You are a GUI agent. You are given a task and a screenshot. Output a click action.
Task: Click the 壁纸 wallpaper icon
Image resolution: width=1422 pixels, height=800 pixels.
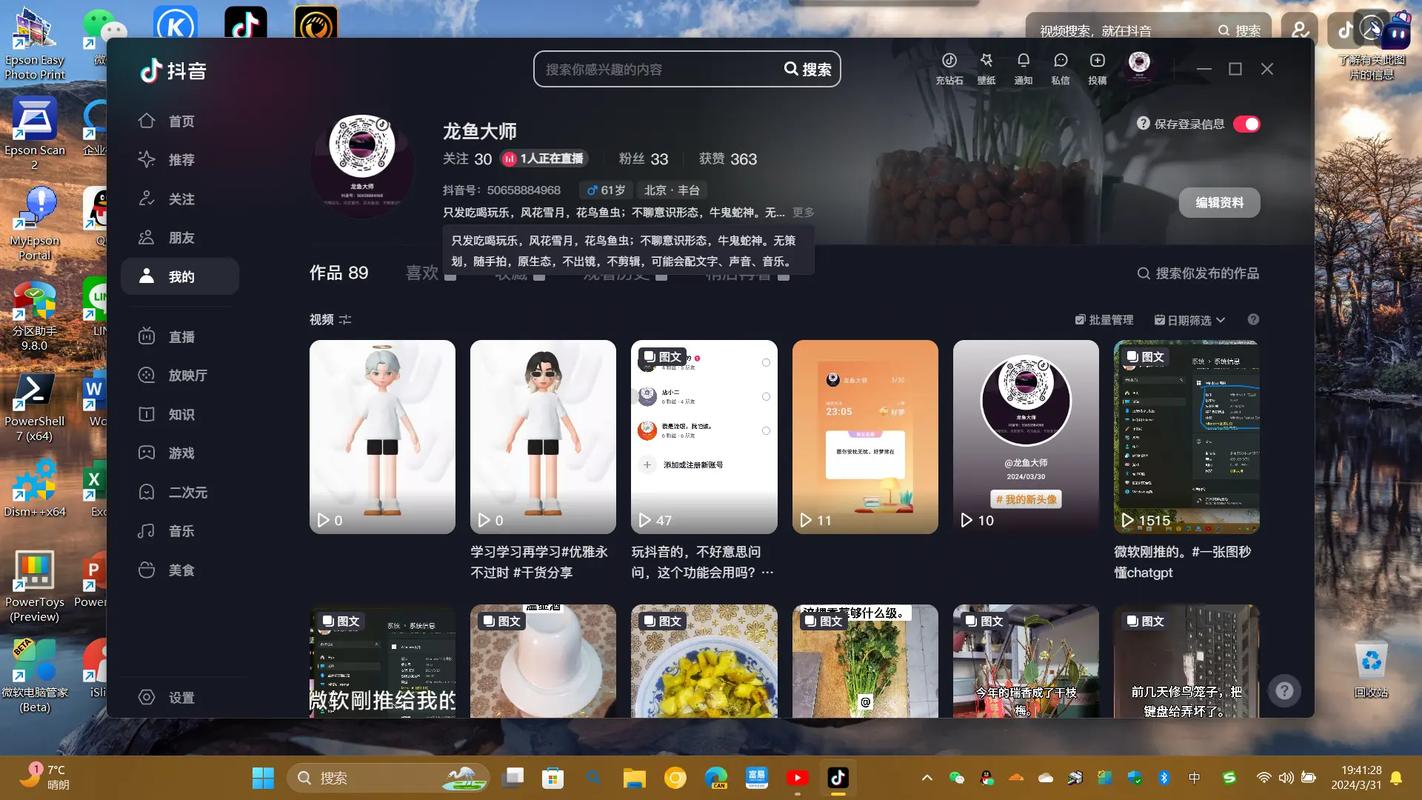(986, 61)
